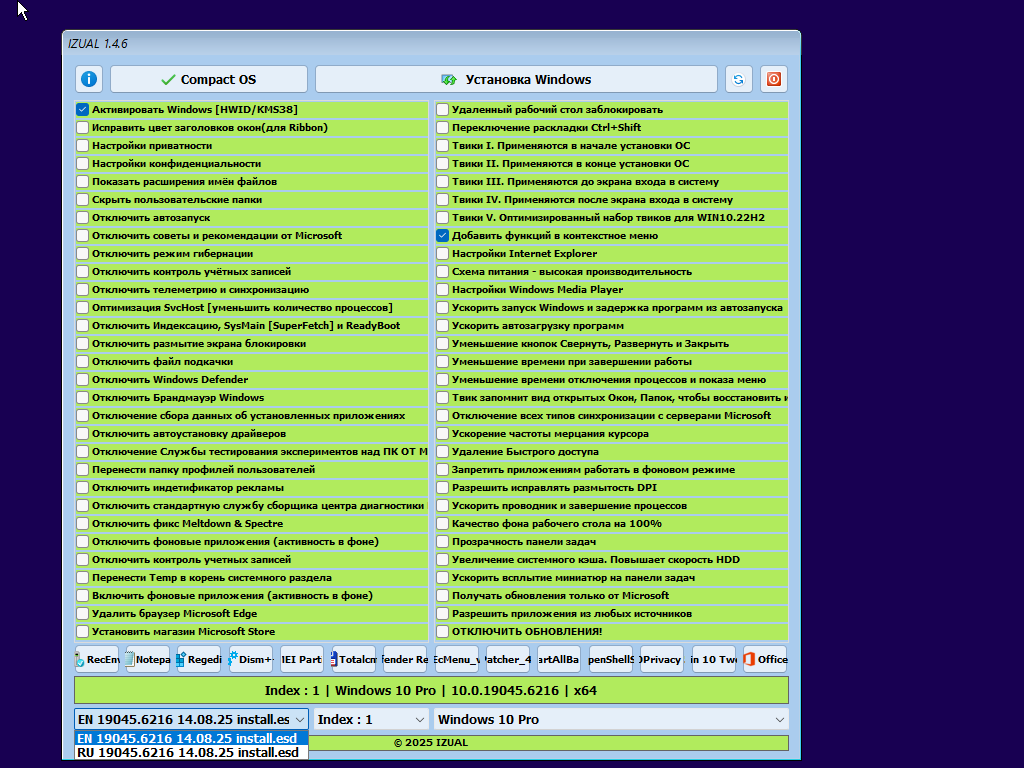Check Удалить браузер Microsoft Edge
The height and width of the screenshot is (768, 1024).
[82, 614]
